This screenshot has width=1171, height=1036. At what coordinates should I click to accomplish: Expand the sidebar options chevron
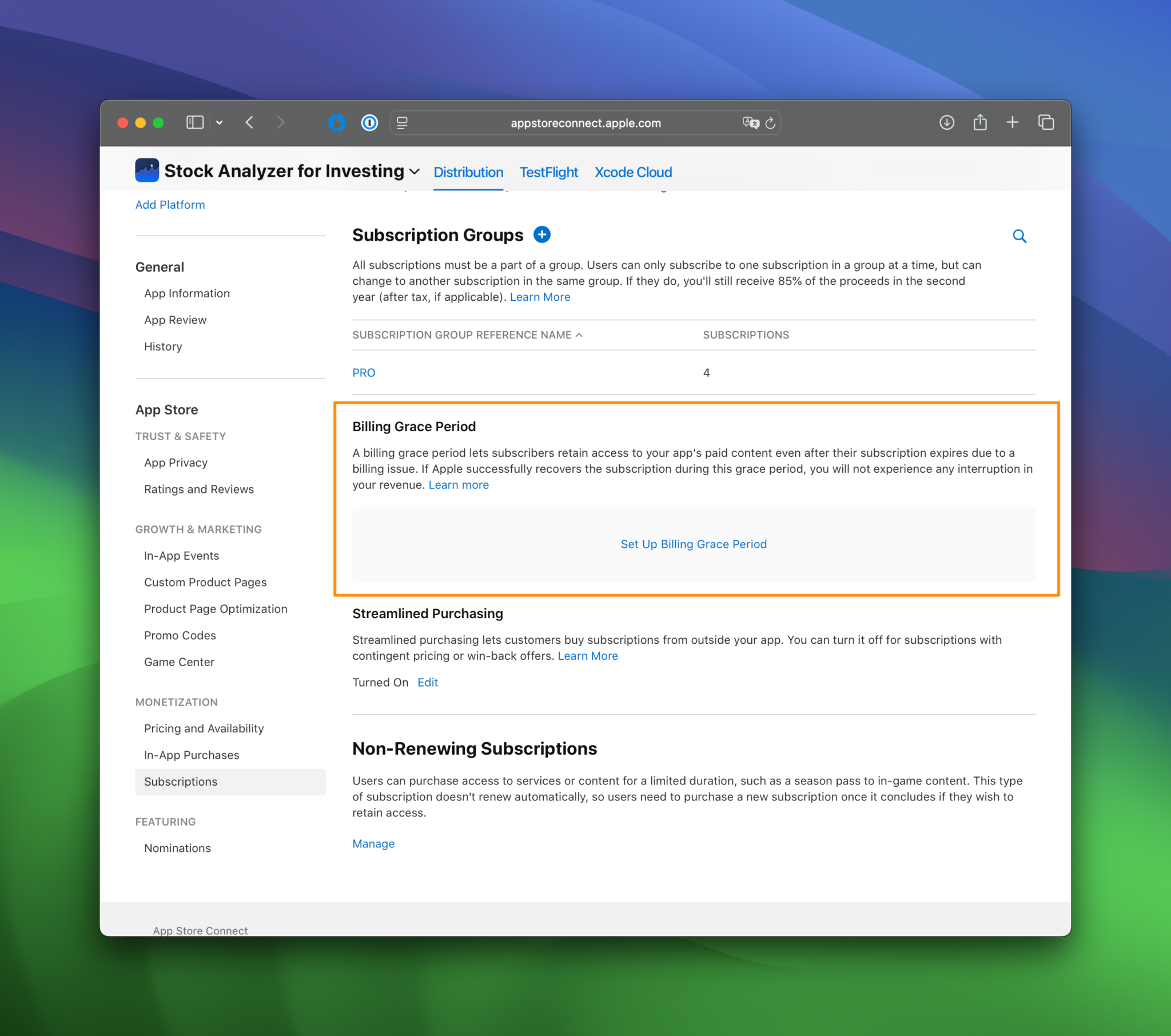[x=220, y=122]
